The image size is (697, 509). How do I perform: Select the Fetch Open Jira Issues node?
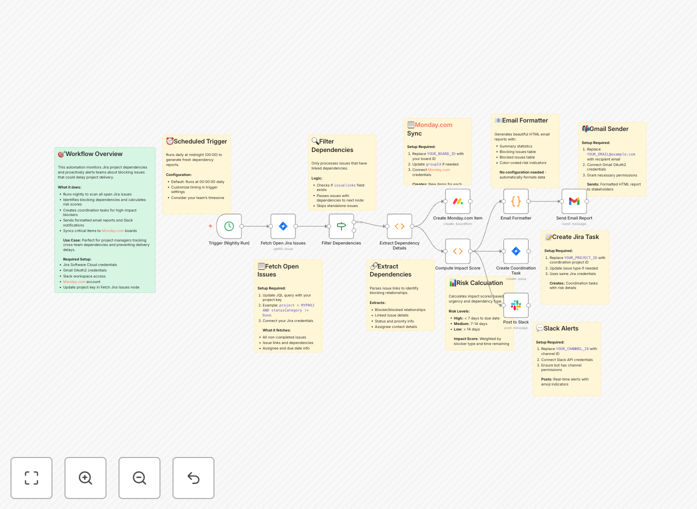point(283,226)
